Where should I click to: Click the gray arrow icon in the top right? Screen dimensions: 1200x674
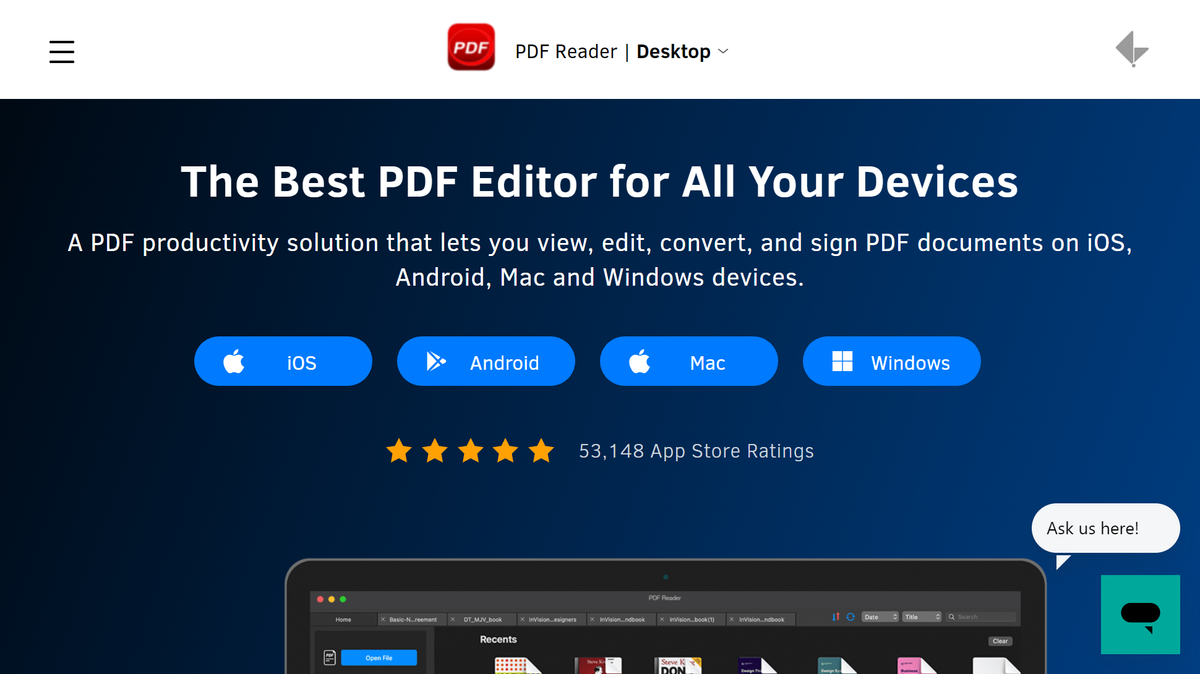(1131, 47)
